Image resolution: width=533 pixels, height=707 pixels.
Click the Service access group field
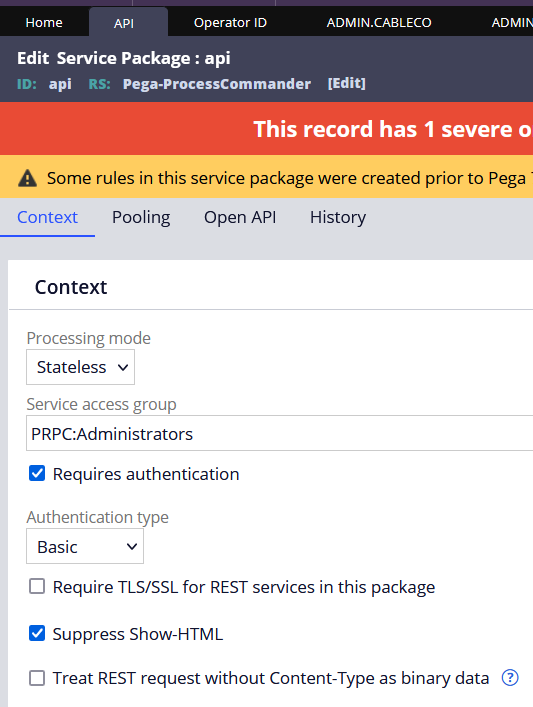(280, 433)
